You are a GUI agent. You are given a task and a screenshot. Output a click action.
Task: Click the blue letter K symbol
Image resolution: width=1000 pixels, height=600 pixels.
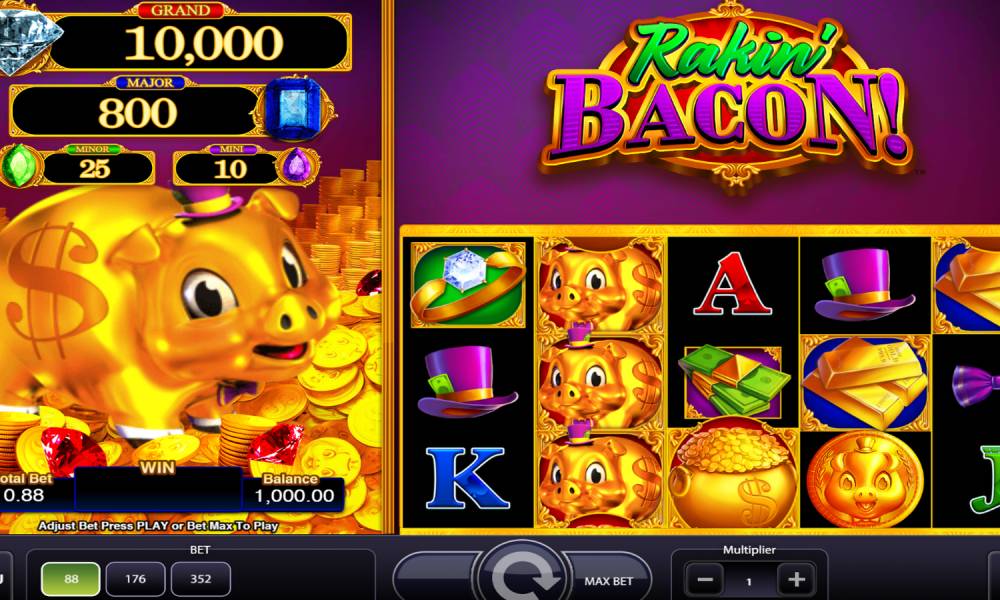(x=467, y=478)
